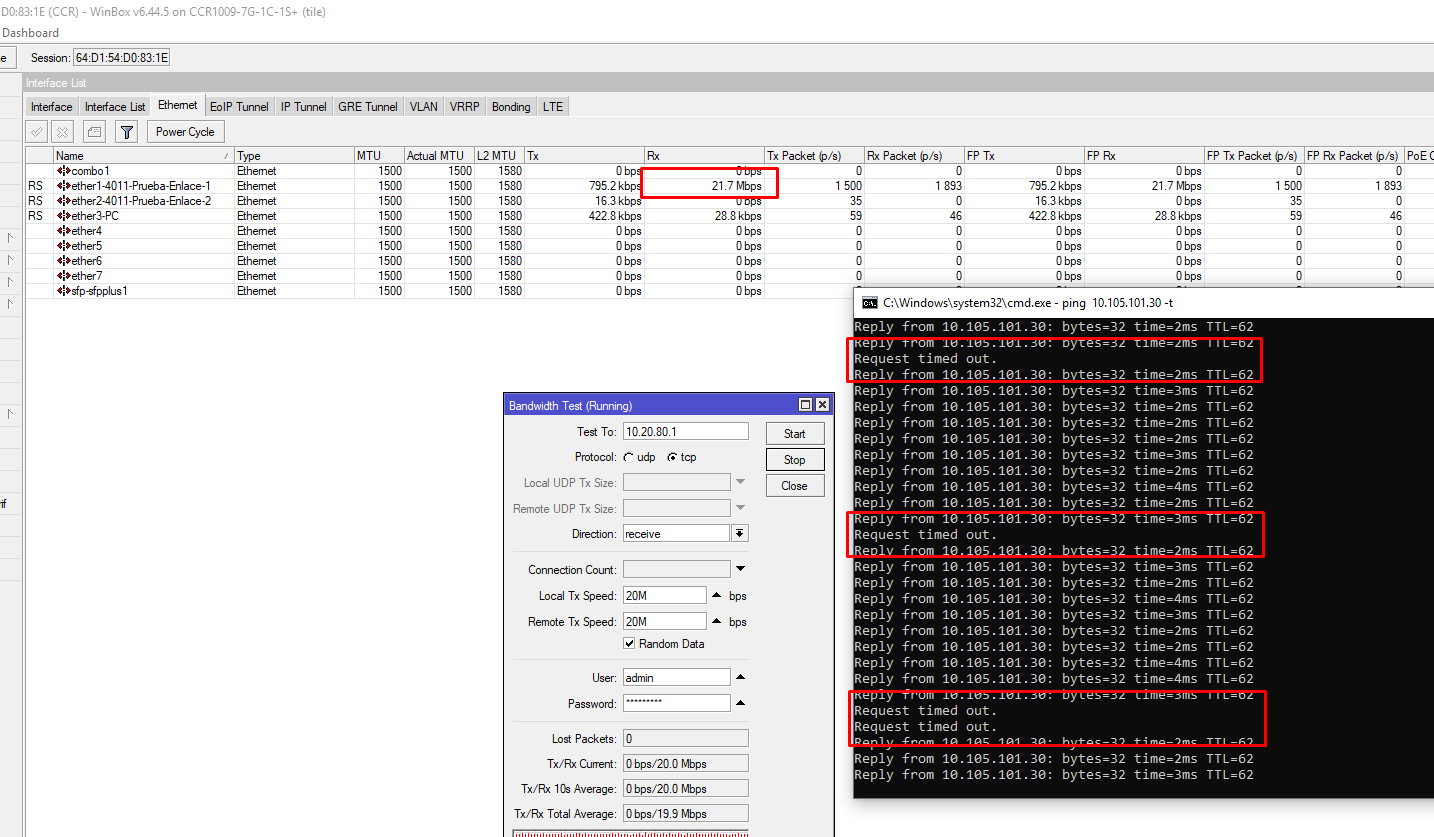Collapse the Remote Tx Speed arrow
This screenshot has width=1434, height=837.
click(716, 622)
